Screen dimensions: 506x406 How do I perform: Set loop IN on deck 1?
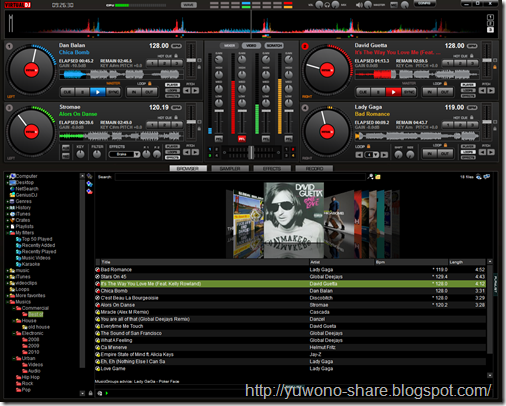coord(134,92)
